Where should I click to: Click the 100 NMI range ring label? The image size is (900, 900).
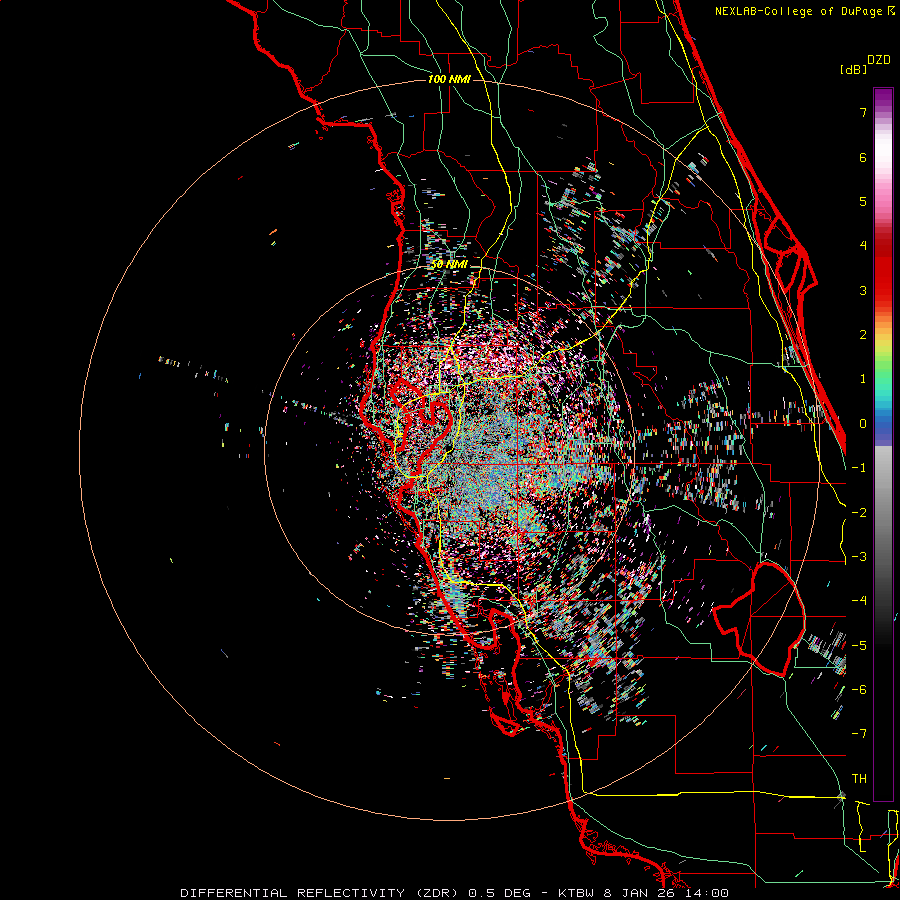pos(449,79)
